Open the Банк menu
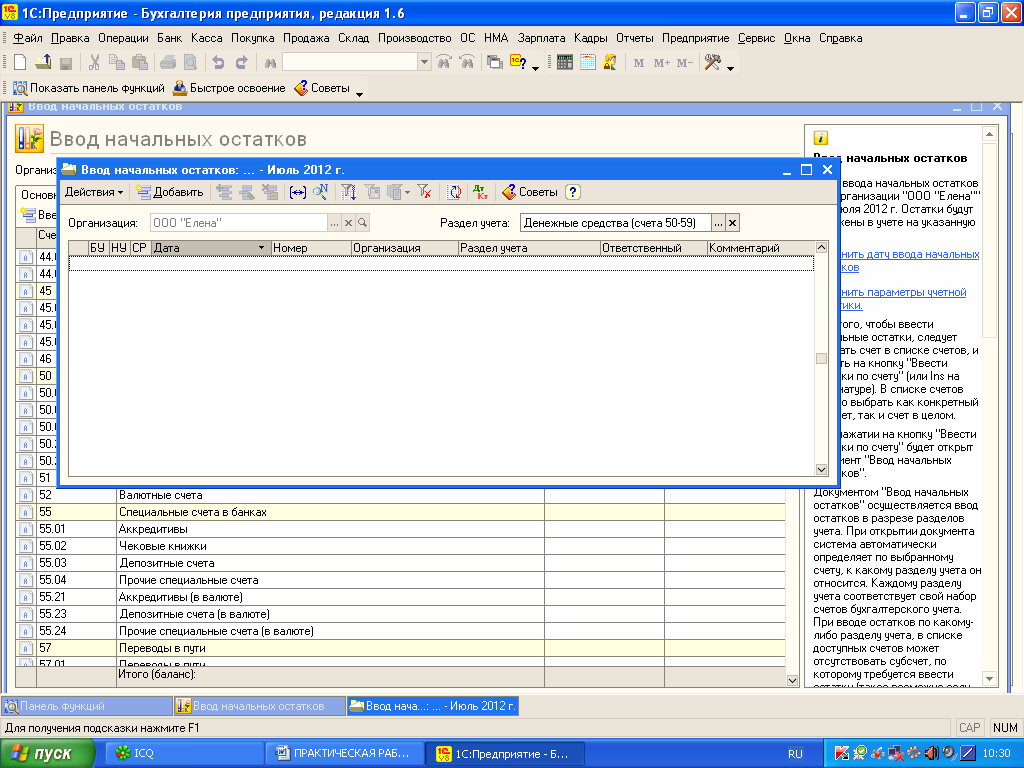Viewport: 1024px width, 768px height. point(170,38)
